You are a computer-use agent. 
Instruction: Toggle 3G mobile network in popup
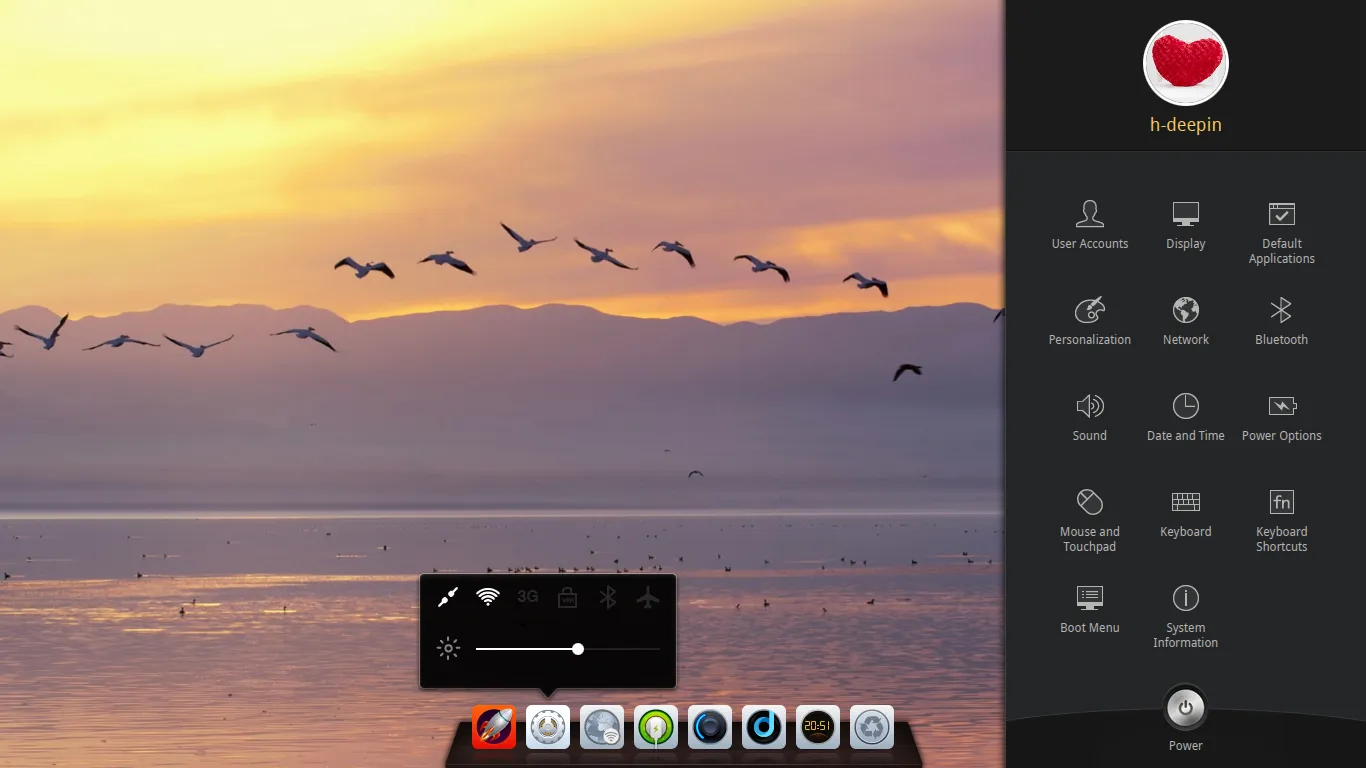click(x=528, y=597)
